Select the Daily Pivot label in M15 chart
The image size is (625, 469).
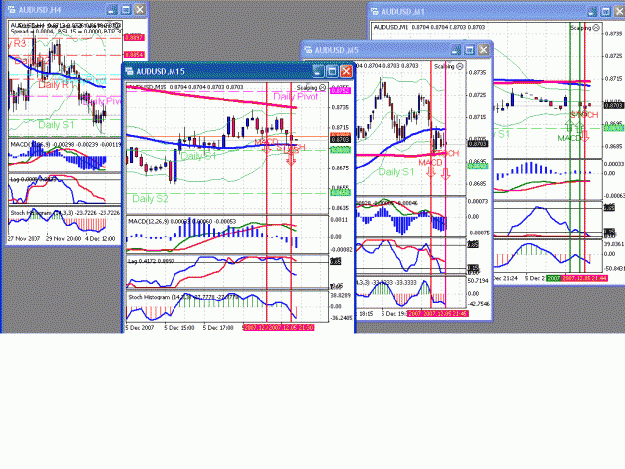[296, 96]
